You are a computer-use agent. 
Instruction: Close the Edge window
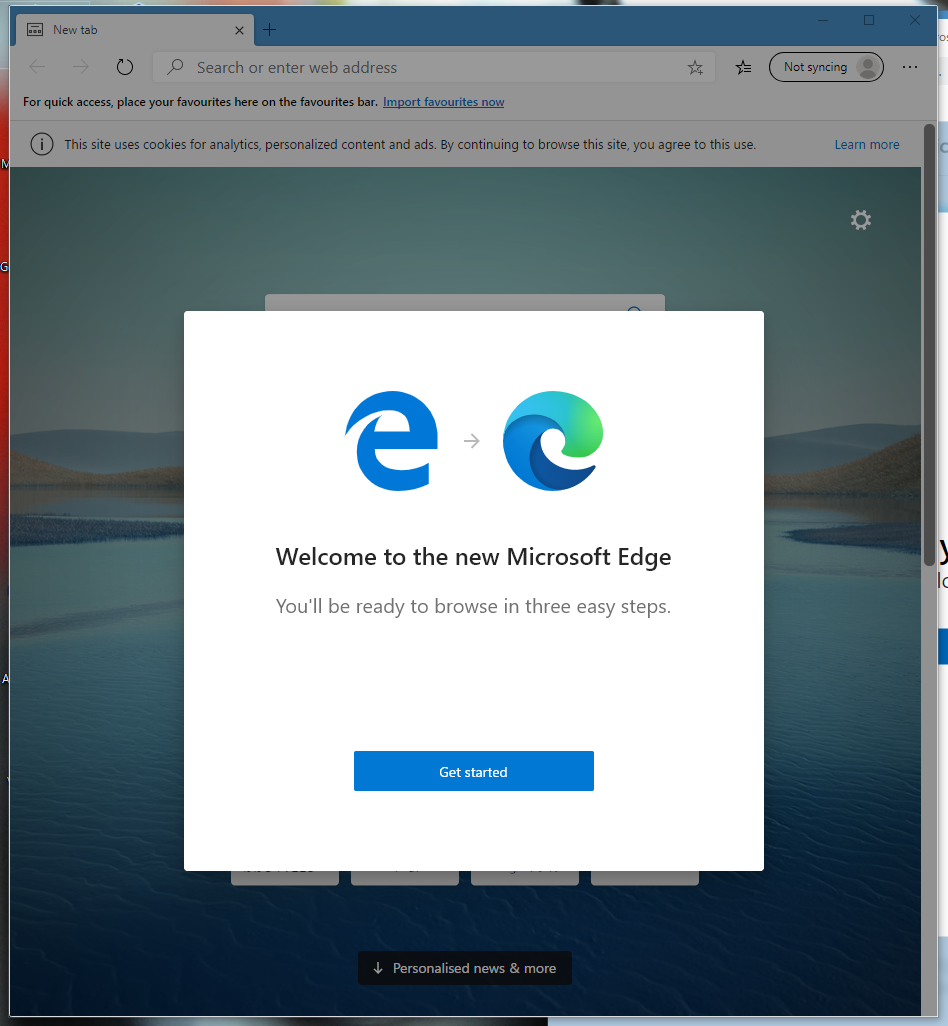point(915,20)
